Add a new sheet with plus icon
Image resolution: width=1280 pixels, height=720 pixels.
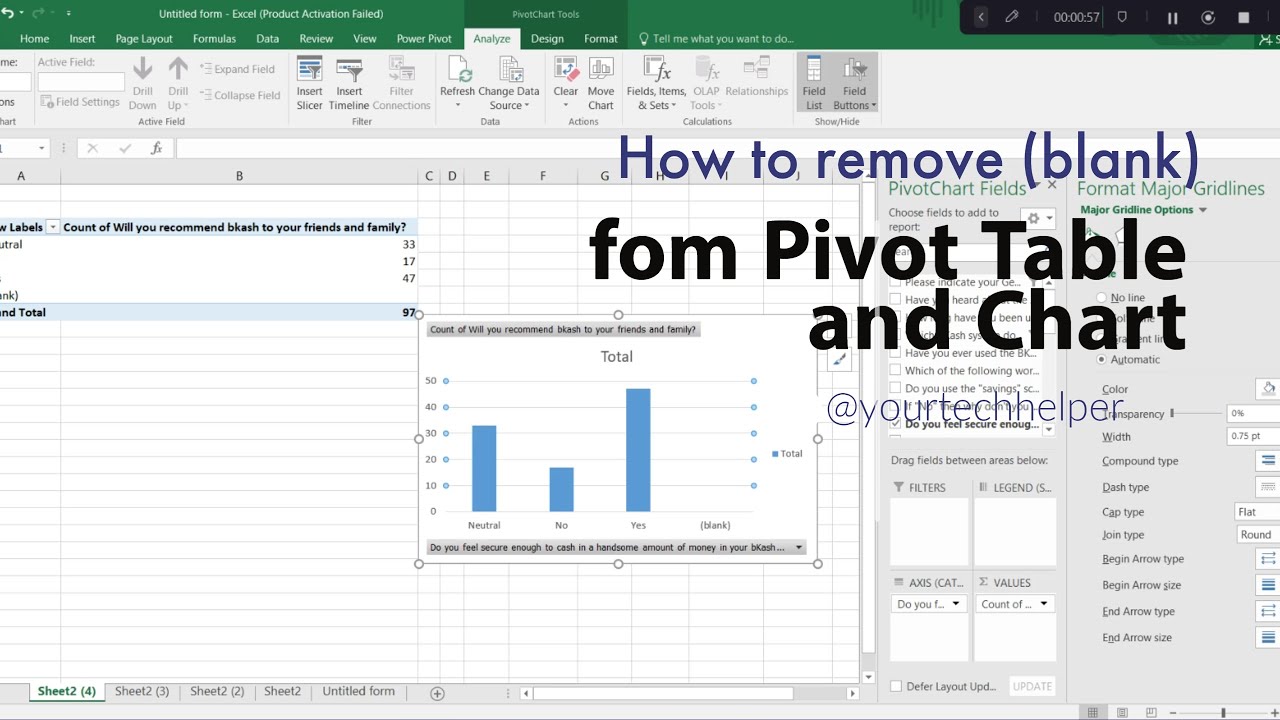tap(437, 693)
